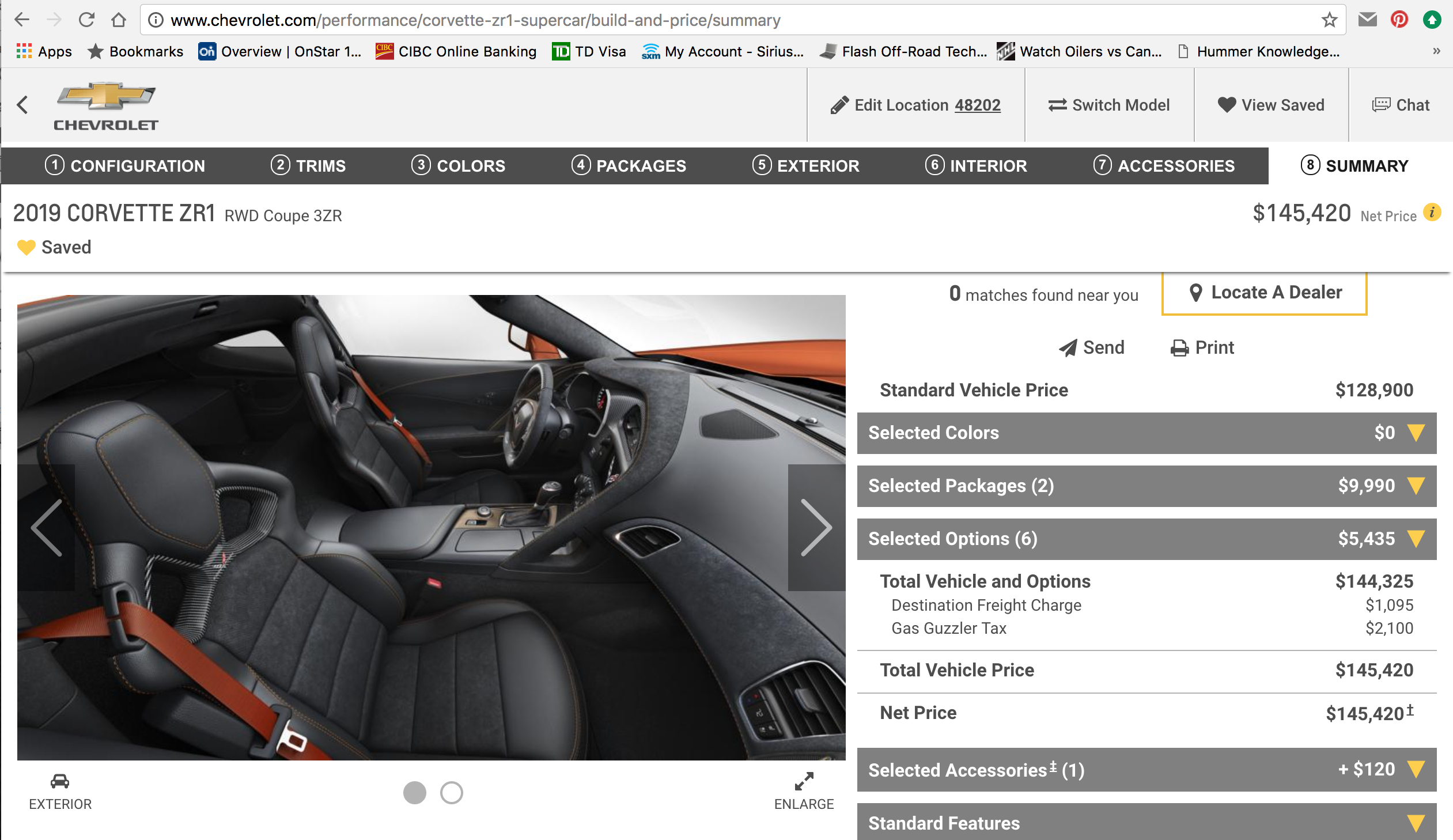Star this page as a bookmark
This screenshot has width=1453, height=840.
pos(1329,19)
